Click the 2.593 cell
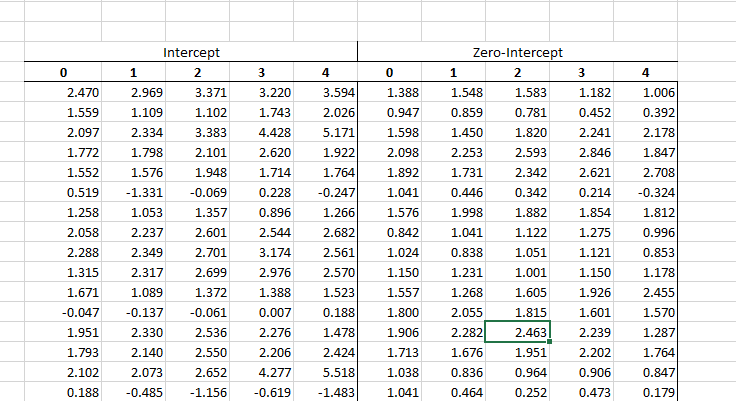 click(x=517, y=152)
